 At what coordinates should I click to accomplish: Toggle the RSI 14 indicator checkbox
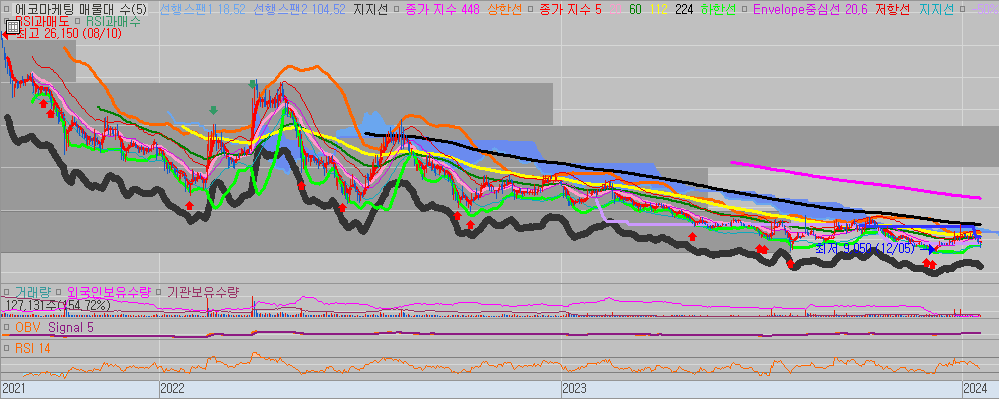tap(7, 349)
